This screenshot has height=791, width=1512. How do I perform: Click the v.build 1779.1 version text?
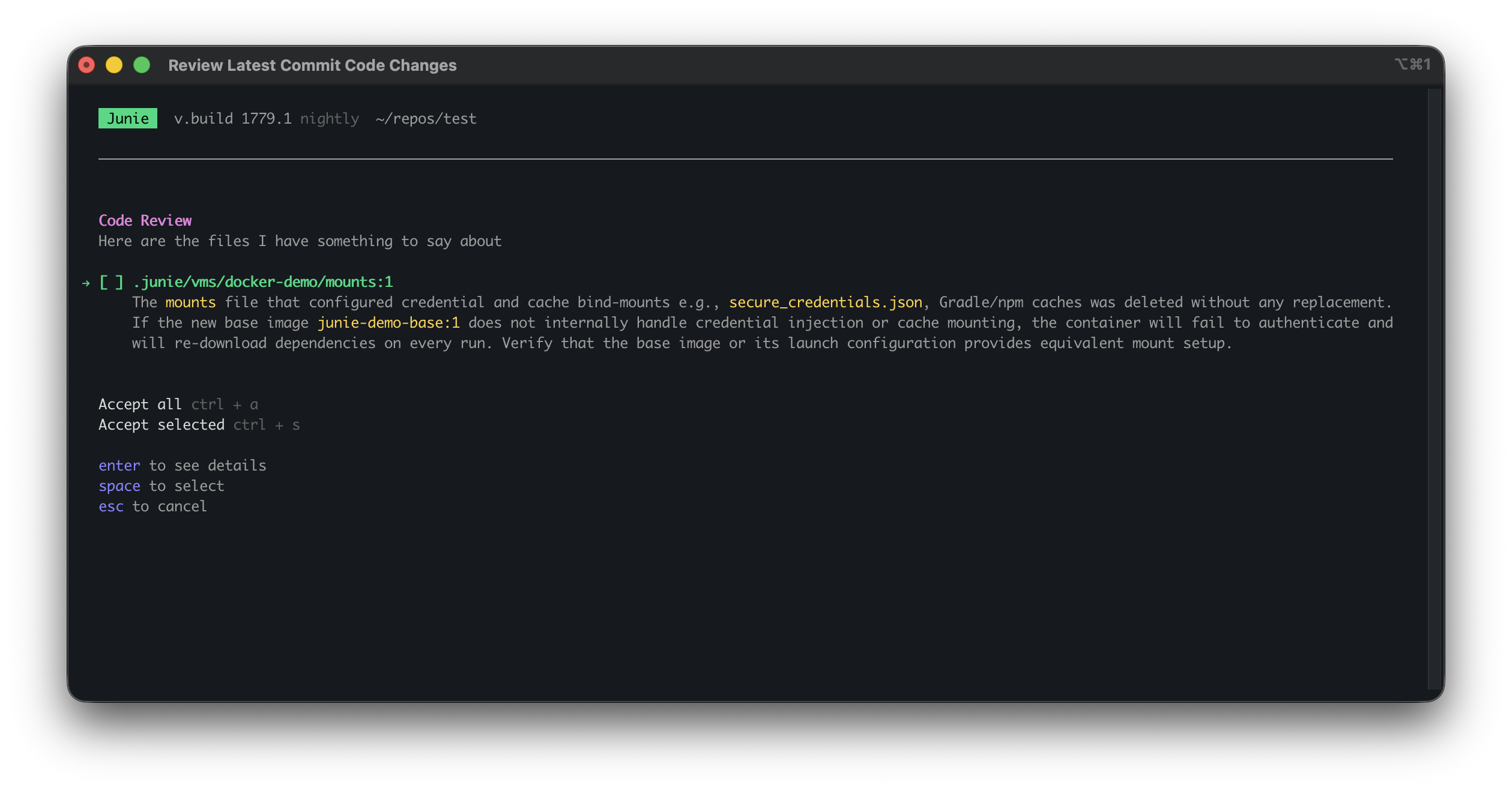click(233, 119)
